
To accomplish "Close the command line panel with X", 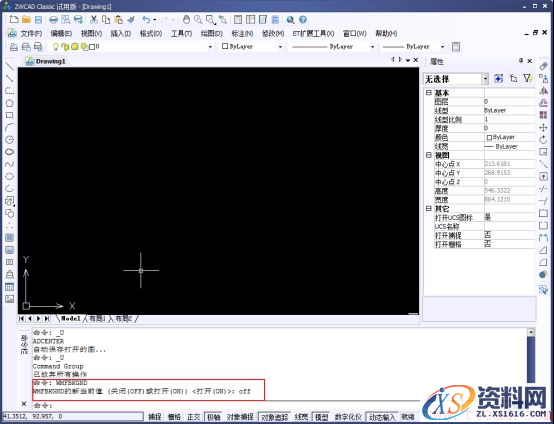I will (24, 403).
